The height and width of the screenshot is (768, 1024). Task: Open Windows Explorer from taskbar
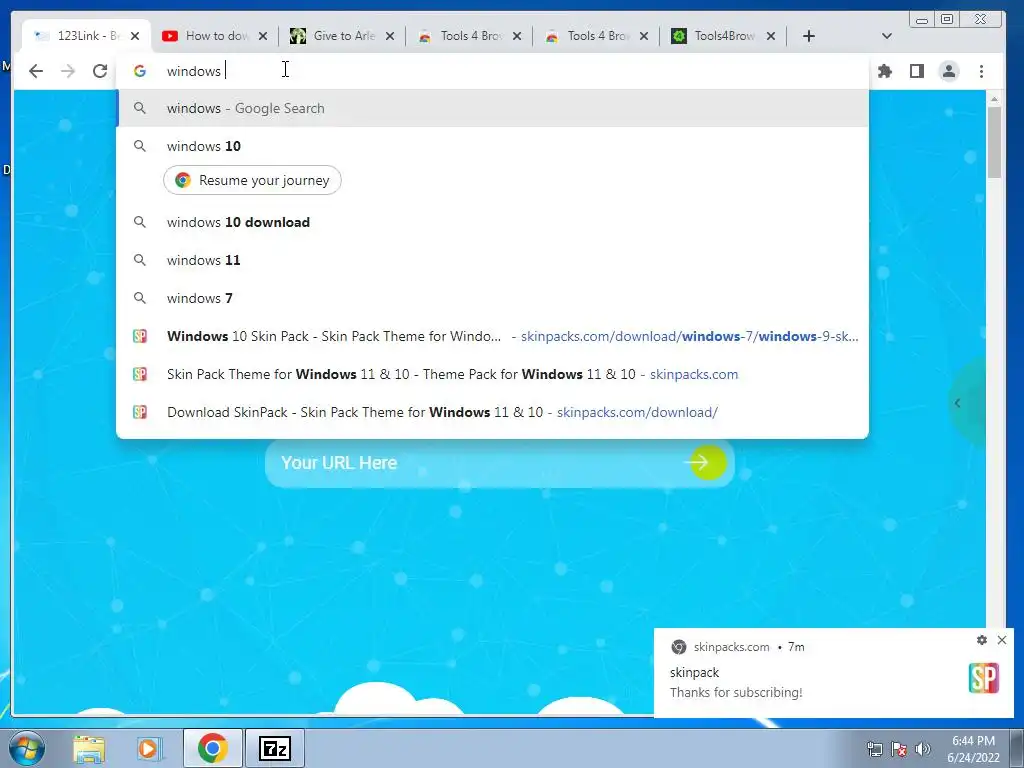tap(89, 748)
